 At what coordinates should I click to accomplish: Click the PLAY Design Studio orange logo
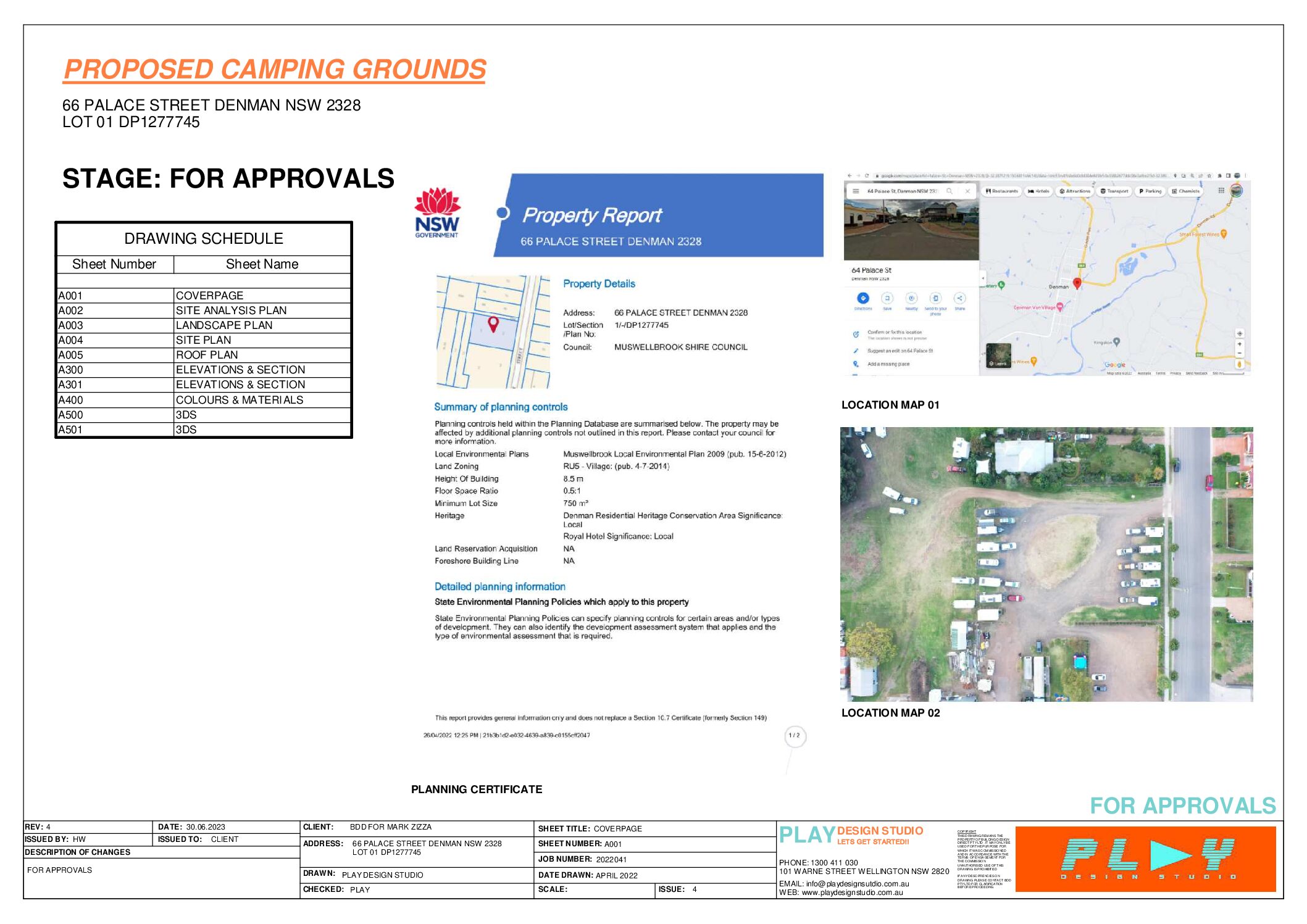pyautogui.click(x=1145, y=859)
